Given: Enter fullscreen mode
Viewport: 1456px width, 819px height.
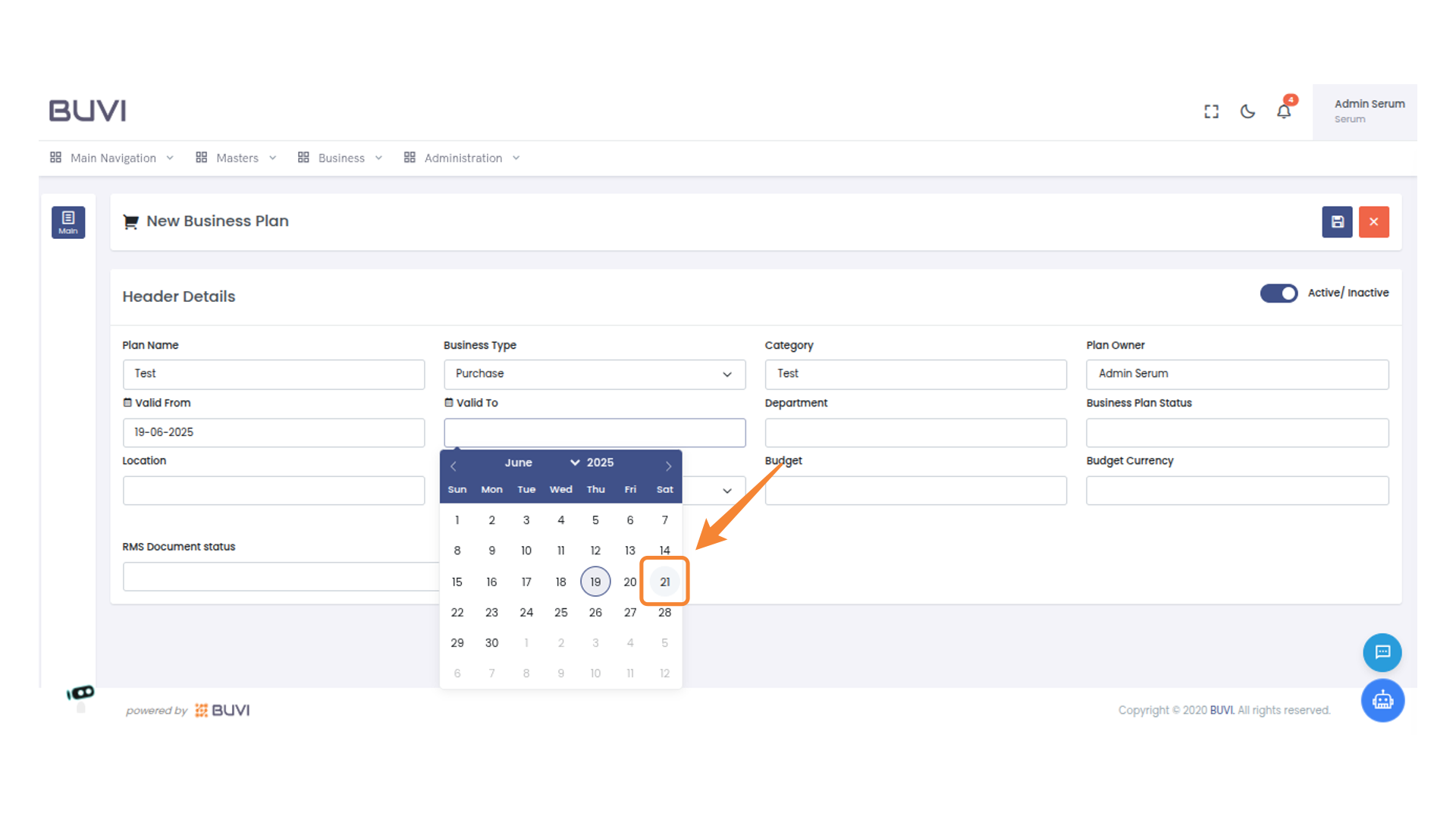Looking at the screenshot, I should [x=1211, y=111].
